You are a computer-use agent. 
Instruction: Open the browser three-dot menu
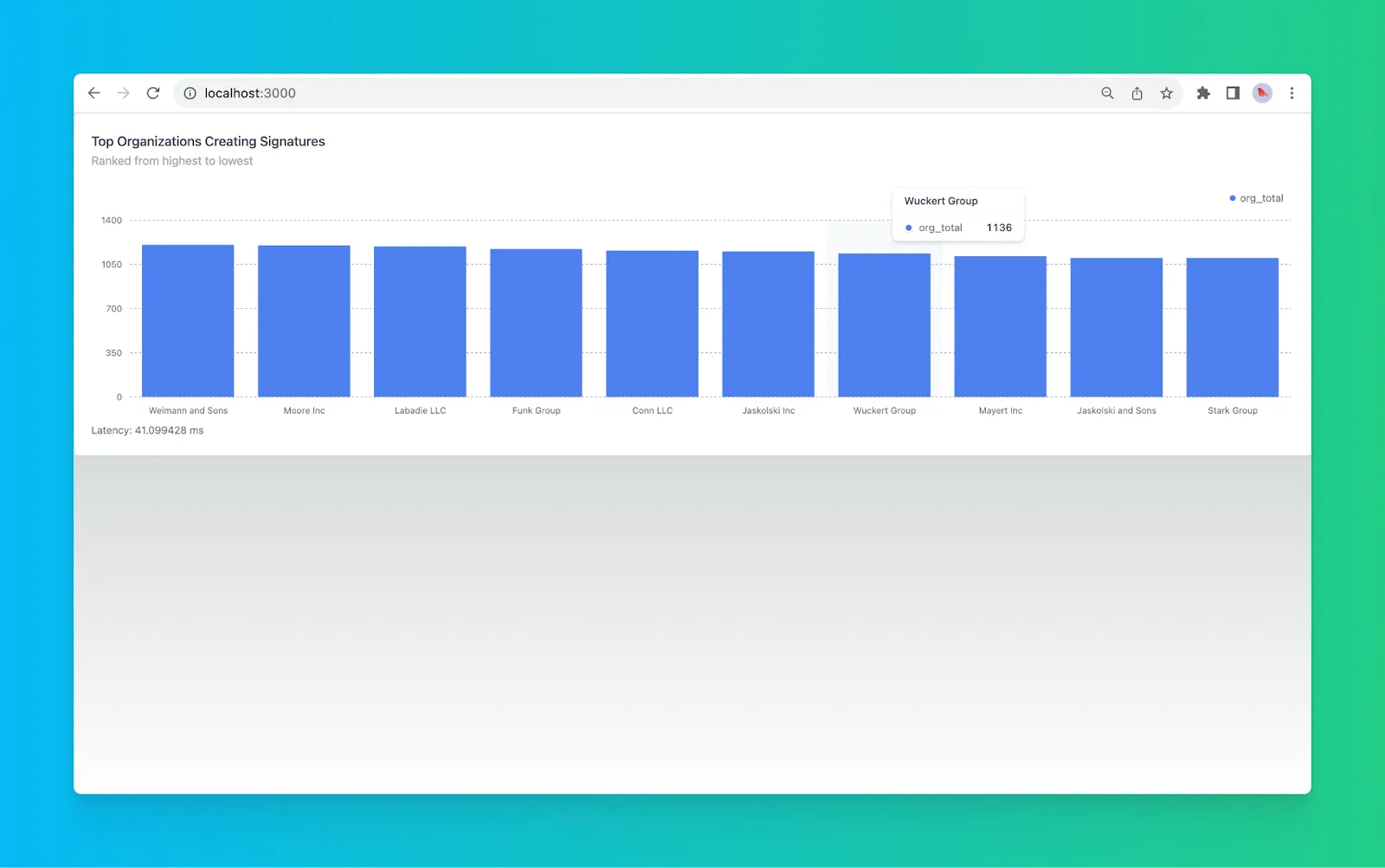(1292, 93)
